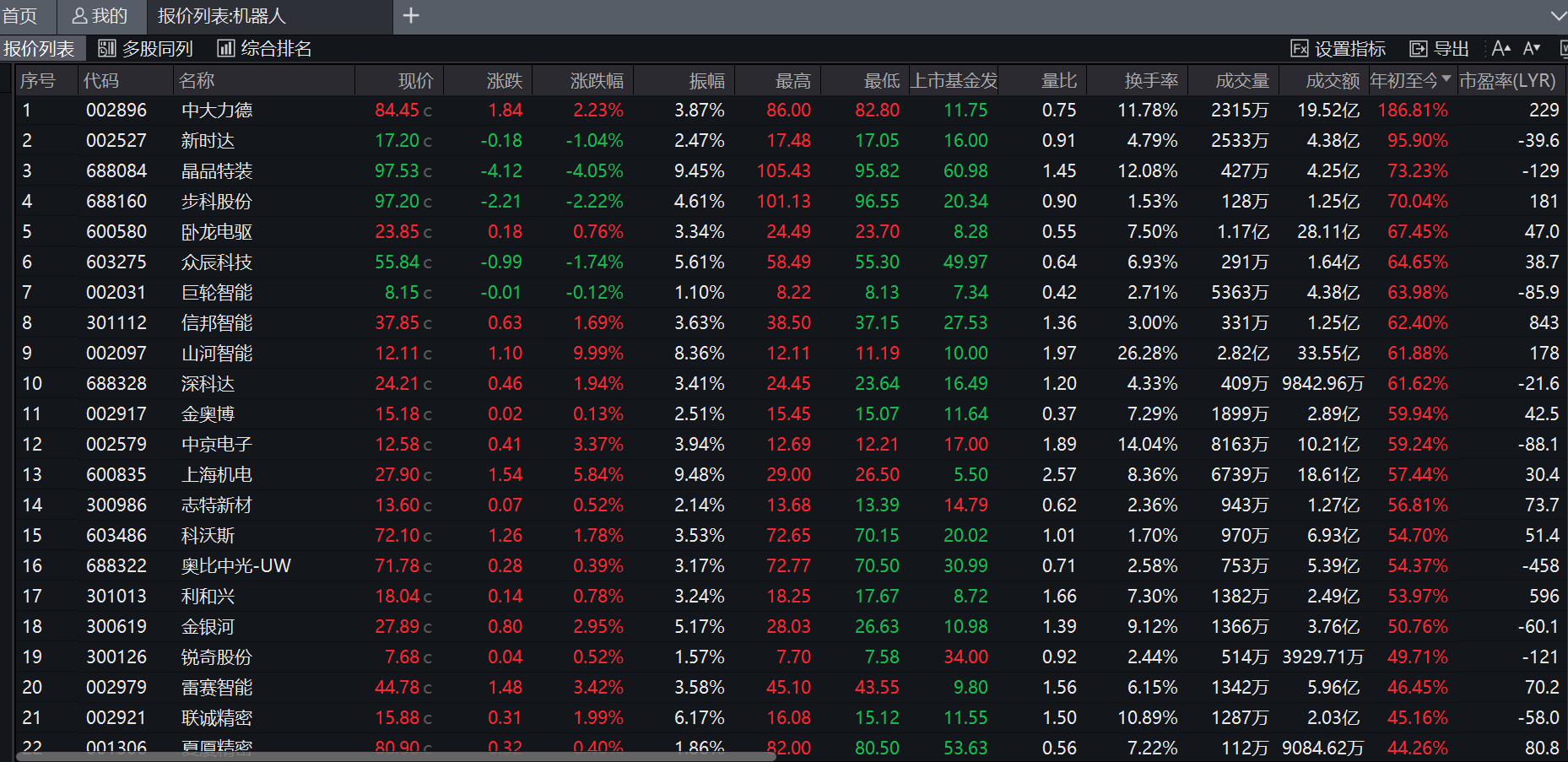Click the user icon on 我的 tab

tap(79, 16)
